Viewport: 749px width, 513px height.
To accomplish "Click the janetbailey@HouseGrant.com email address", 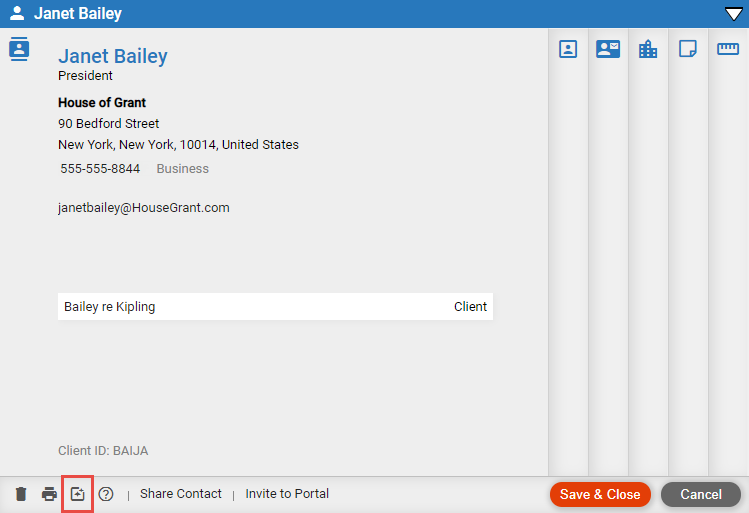I will (x=144, y=208).
